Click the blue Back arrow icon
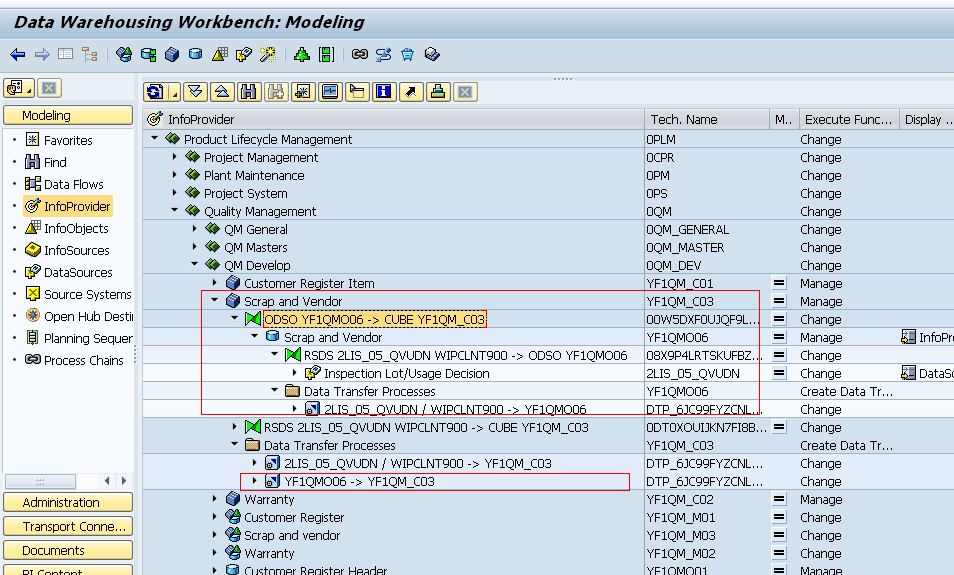954x575 pixels. coord(18,55)
